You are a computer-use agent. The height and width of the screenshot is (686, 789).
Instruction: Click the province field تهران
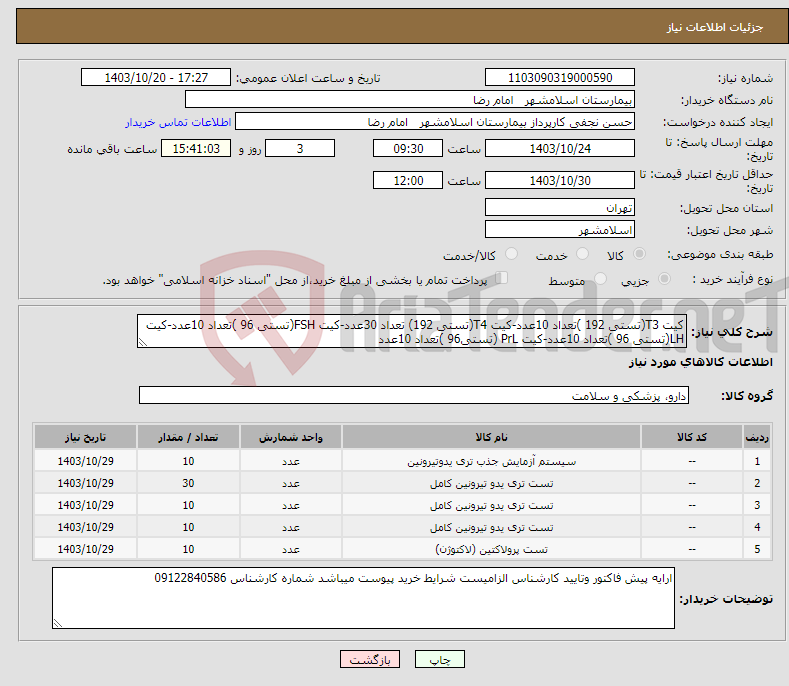pos(560,207)
